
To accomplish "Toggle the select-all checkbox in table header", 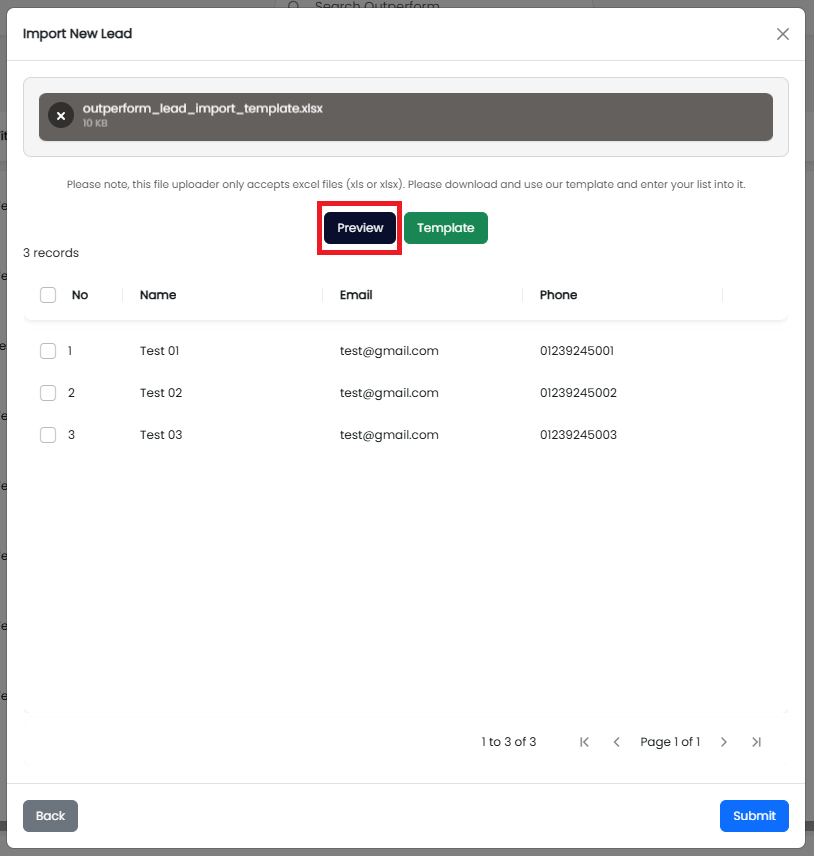I will (x=48, y=295).
